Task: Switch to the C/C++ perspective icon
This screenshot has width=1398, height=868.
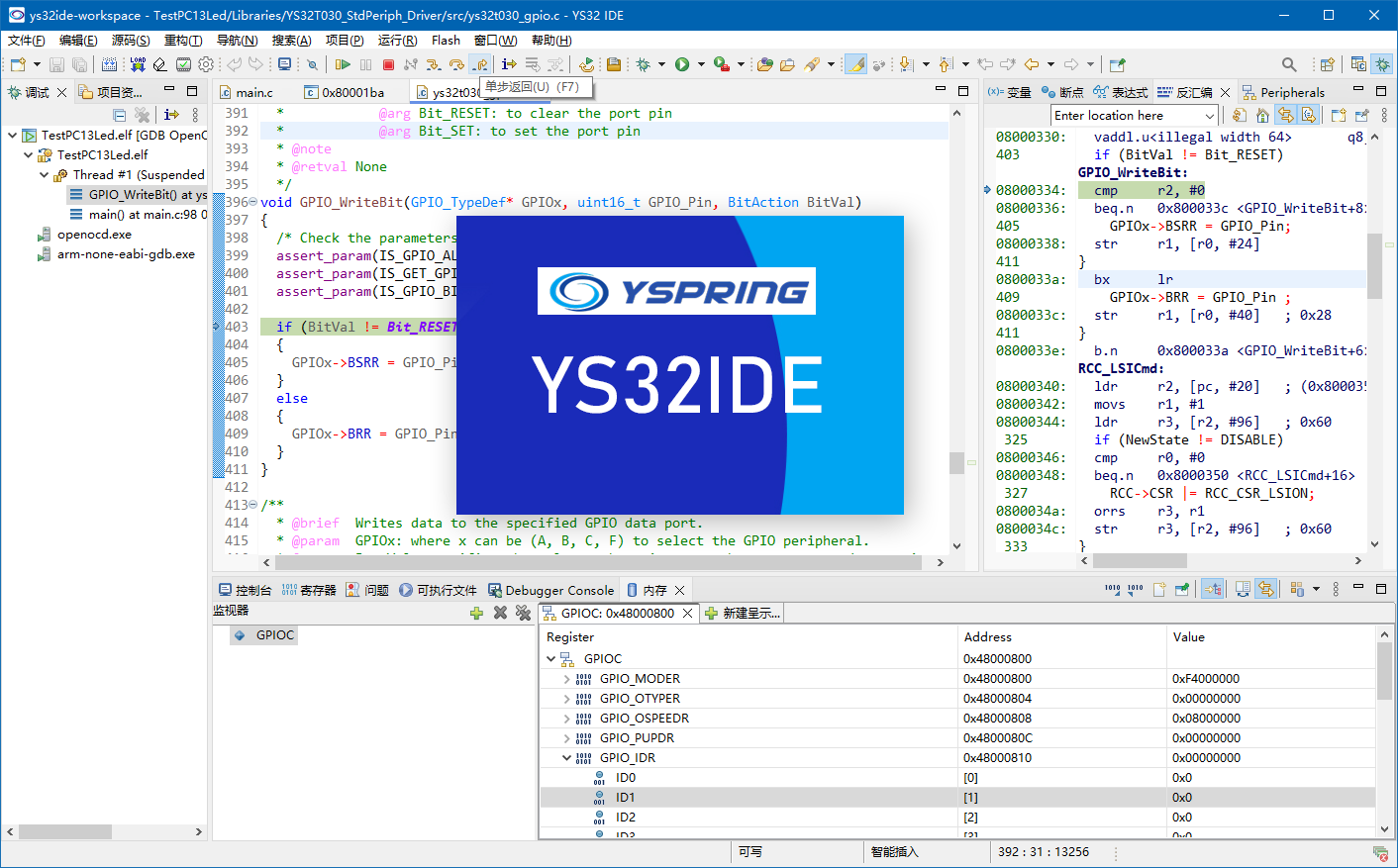Action: click(1358, 64)
